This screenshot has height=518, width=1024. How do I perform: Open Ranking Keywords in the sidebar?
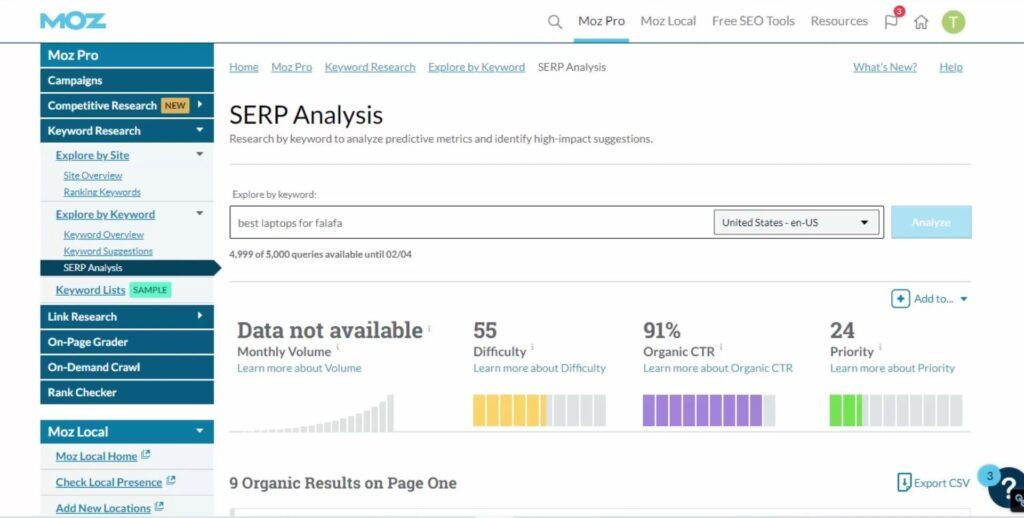click(102, 192)
